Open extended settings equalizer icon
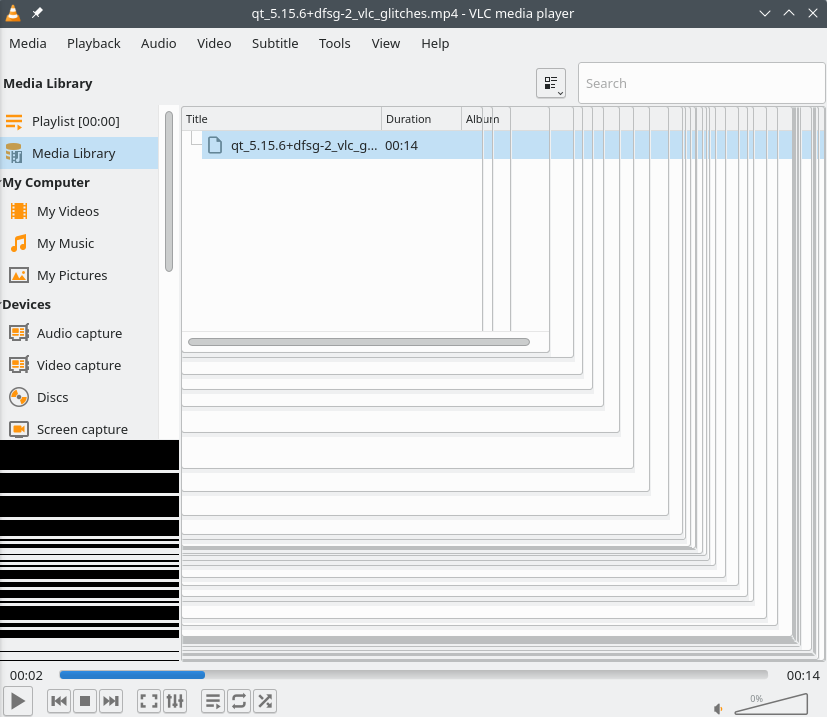 [x=175, y=701]
